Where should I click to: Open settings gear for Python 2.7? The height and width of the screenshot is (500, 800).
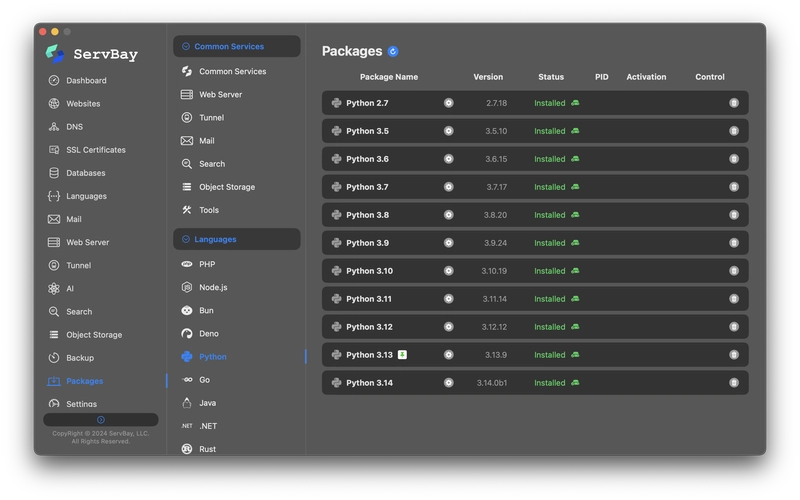pyautogui.click(x=448, y=103)
